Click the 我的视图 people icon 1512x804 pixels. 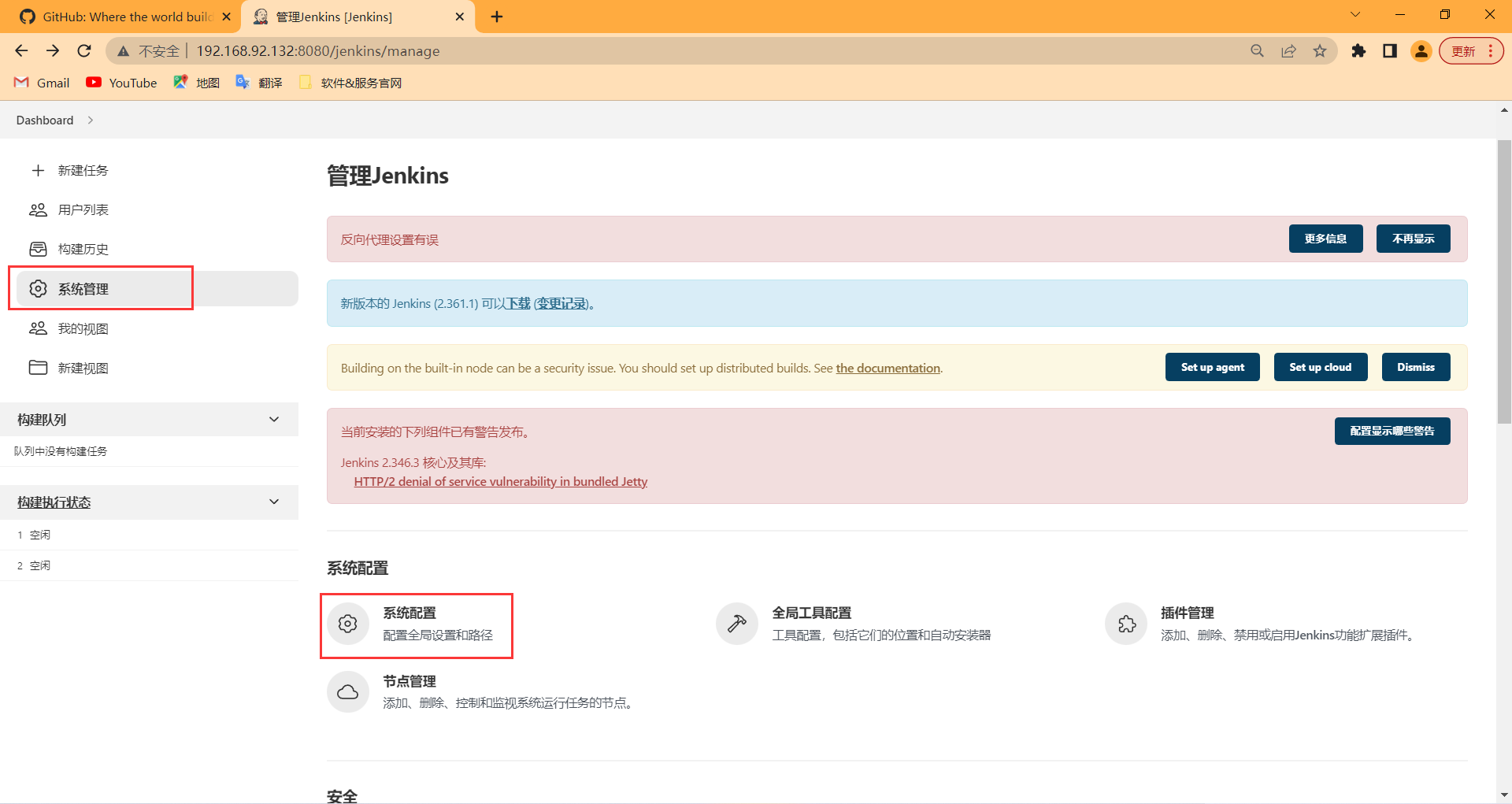point(38,328)
